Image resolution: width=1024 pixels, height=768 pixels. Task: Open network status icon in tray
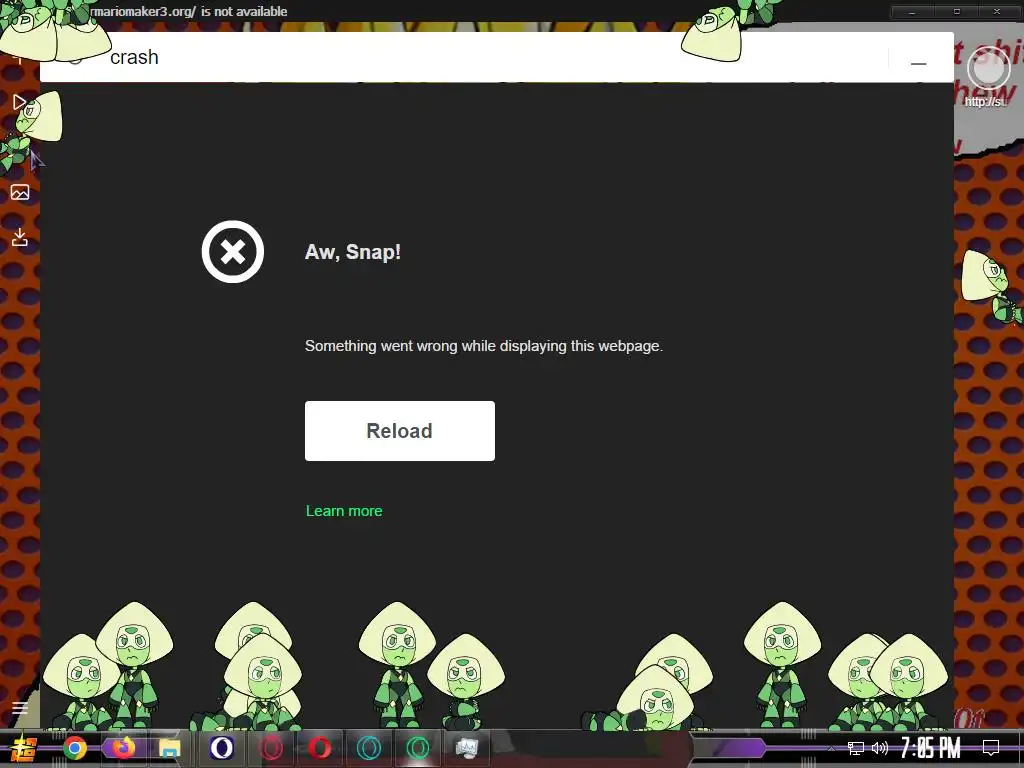tap(856, 748)
